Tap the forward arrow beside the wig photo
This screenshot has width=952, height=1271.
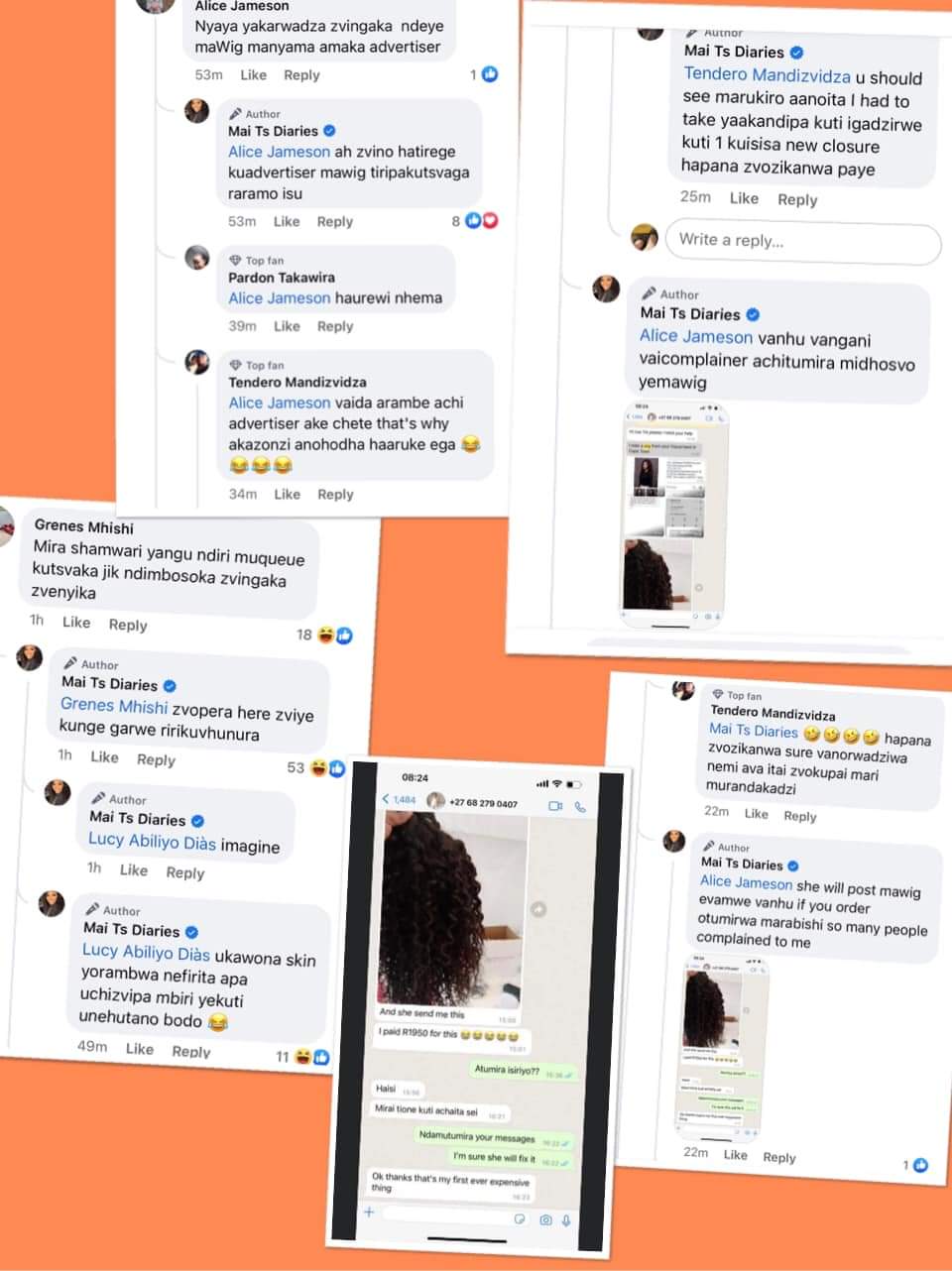pyautogui.click(x=538, y=908)
